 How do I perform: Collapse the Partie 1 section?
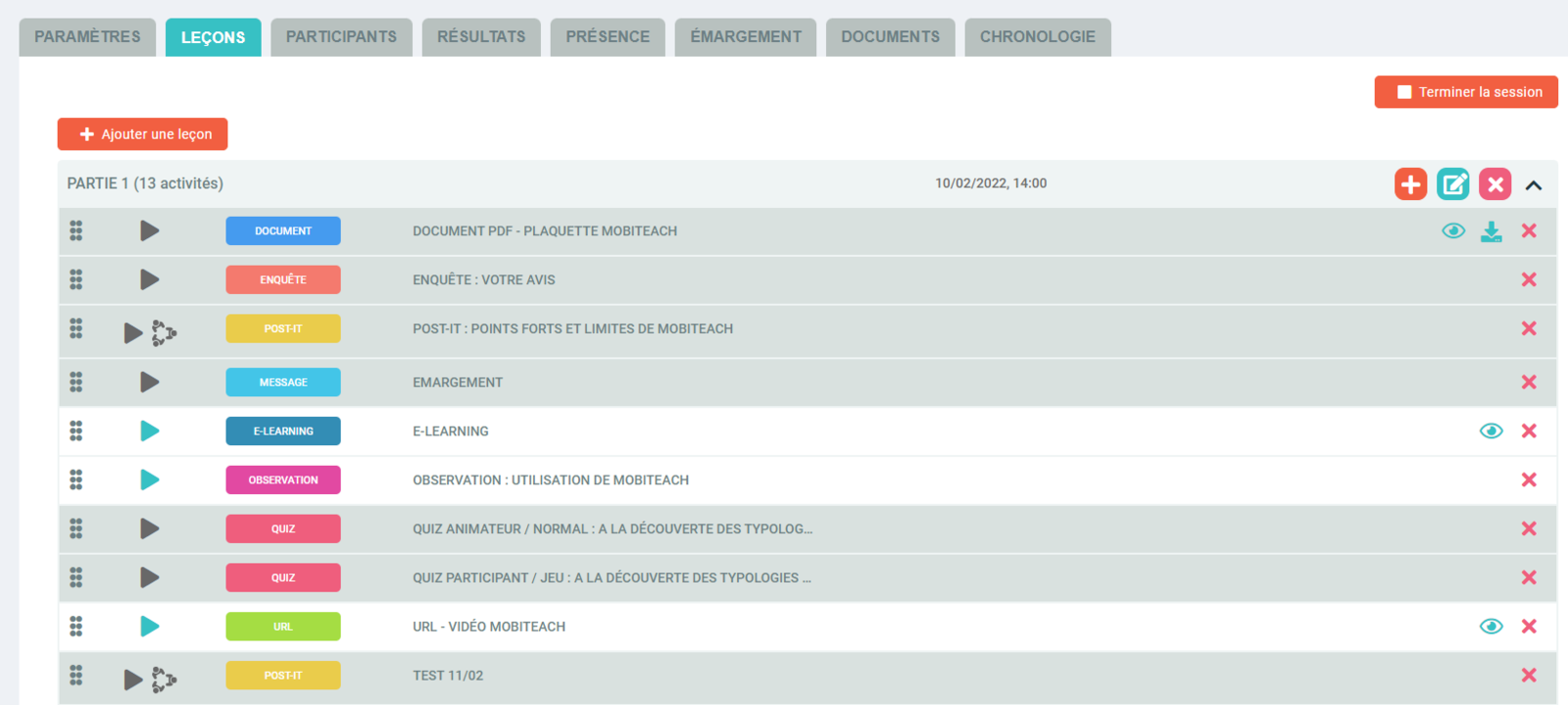tap(1534, 184)
